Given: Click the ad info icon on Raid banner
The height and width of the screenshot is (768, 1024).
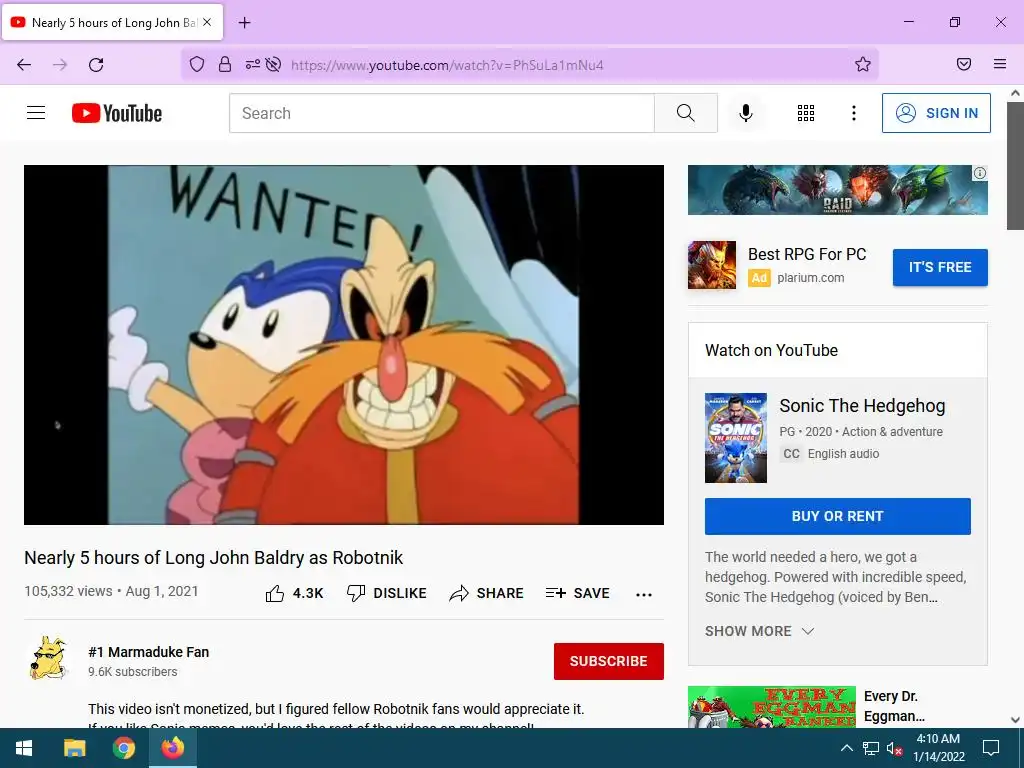Looking at the screenshot, I should [980, 173].
